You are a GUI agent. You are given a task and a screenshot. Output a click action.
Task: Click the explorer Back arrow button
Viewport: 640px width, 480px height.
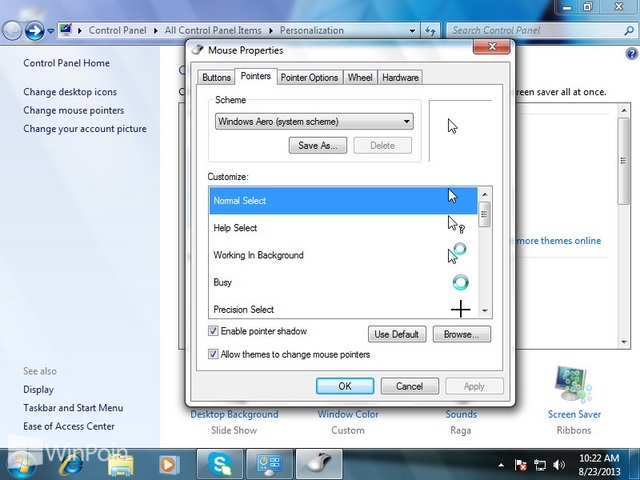coord(12,31)
